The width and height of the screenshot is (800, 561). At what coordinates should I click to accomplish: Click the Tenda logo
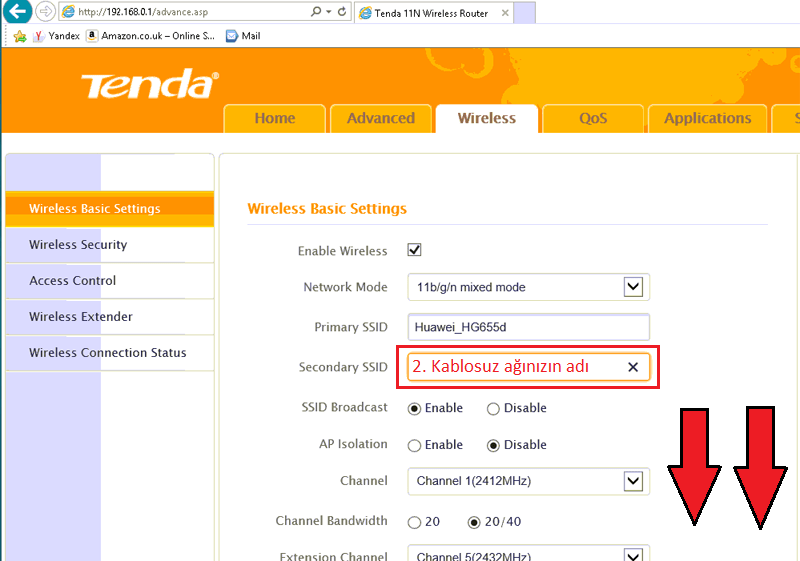click(x=150, y=84)
